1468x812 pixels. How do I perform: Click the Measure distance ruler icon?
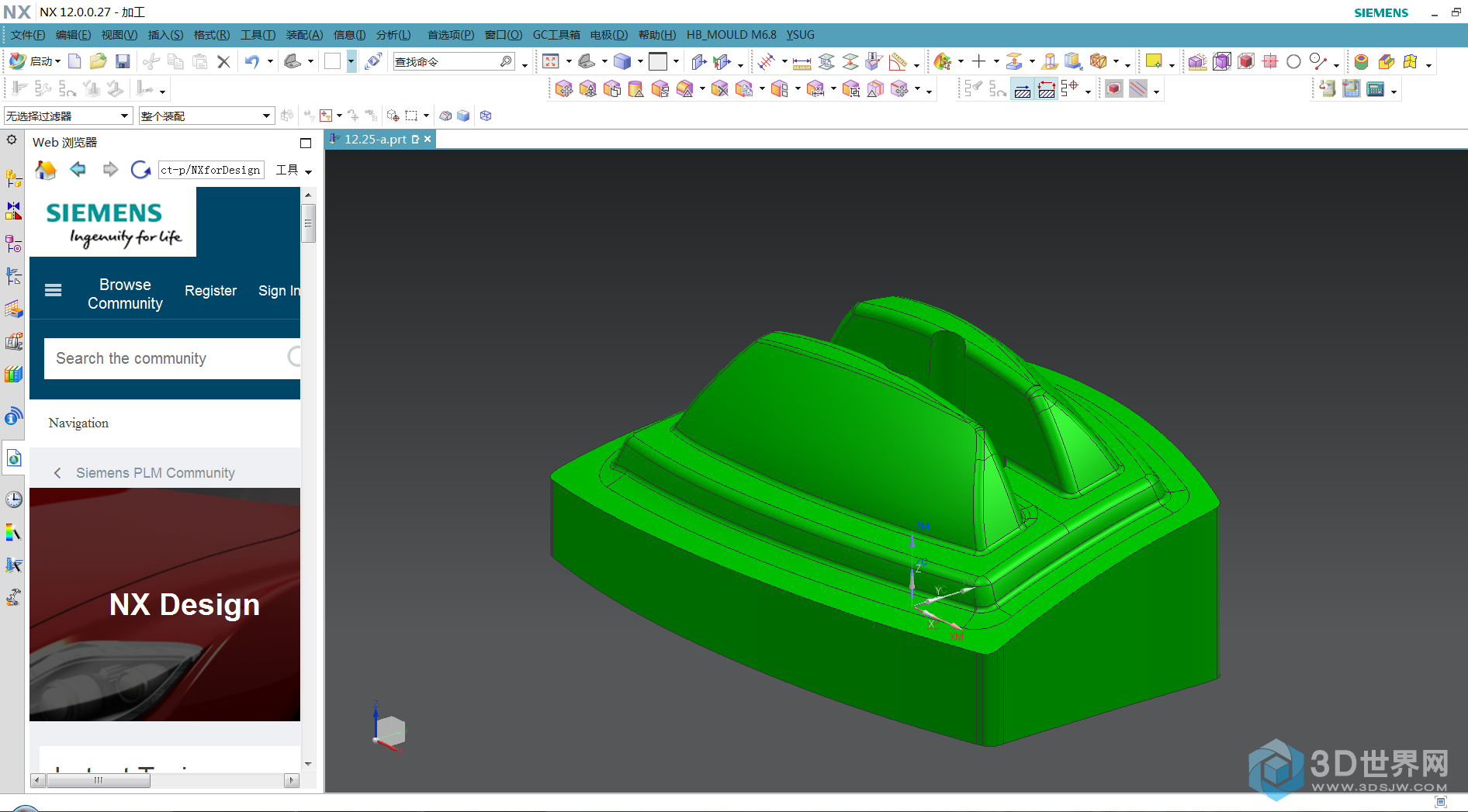[802, 62]
